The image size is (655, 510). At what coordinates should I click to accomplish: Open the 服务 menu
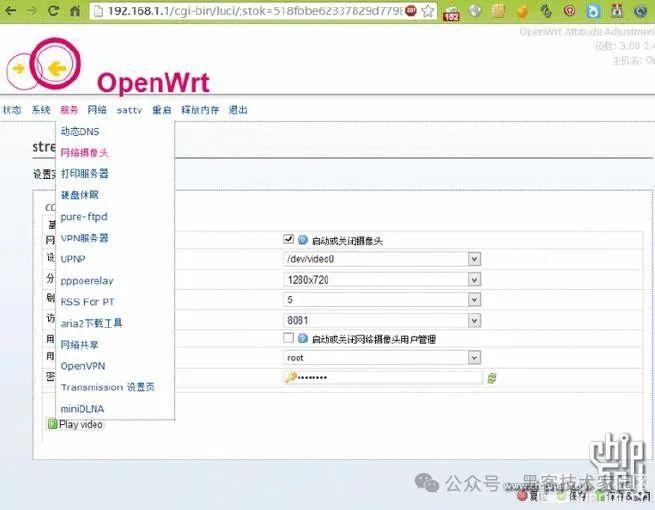[x=69, y=110]
